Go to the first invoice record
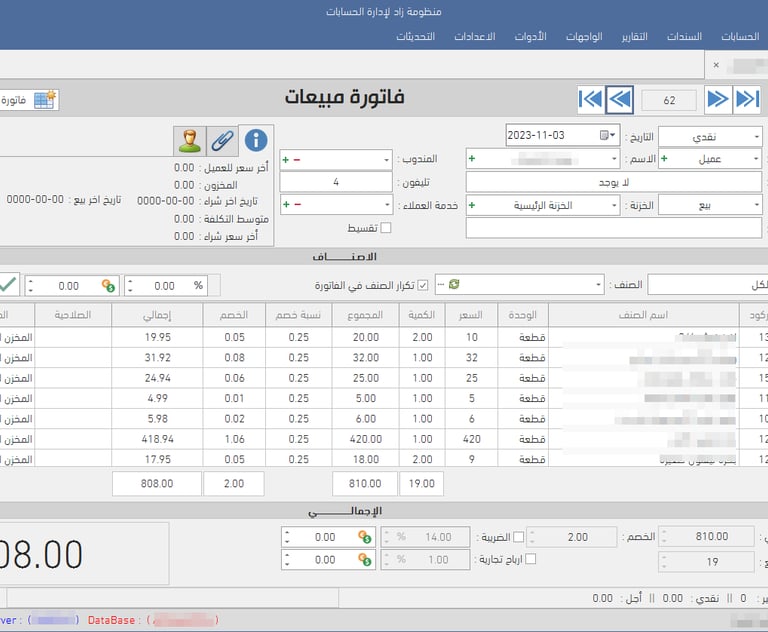The height and width of the screenshot is (632, 768). pyautogui.click(x=591, y=99)
